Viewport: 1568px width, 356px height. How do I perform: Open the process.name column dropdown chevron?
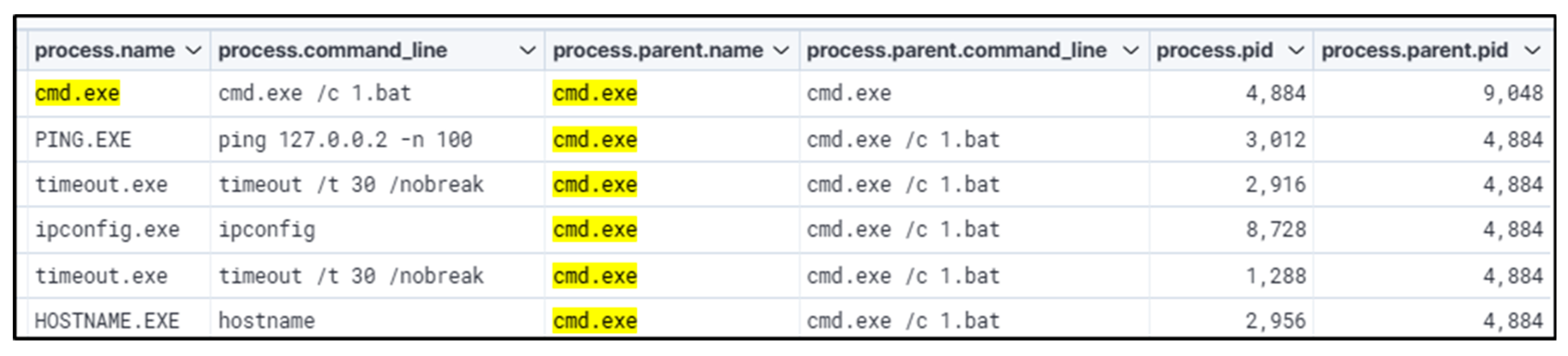tap(193, 51)
